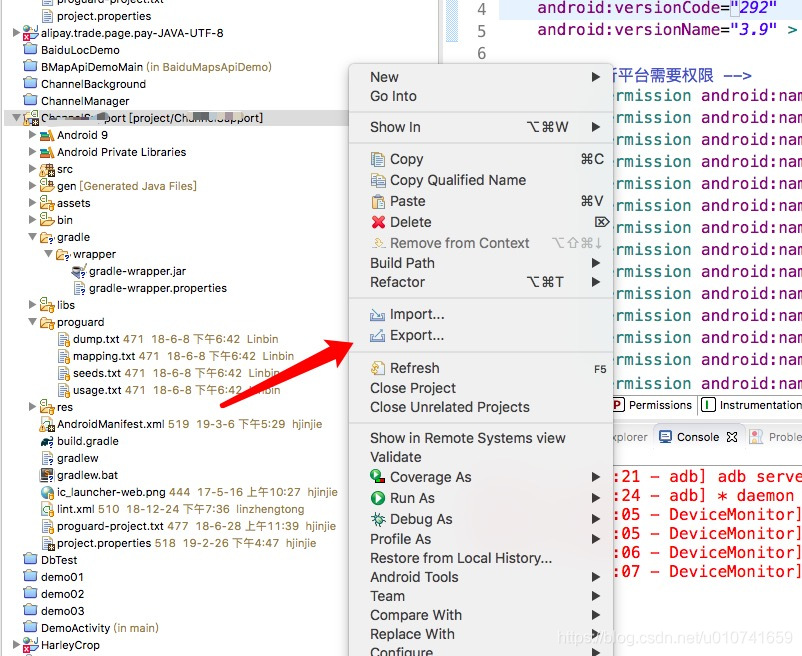Expand the Android 9 tree node
Image resolution: width=802 pixels, height=656 pixels.
point(30,133)
